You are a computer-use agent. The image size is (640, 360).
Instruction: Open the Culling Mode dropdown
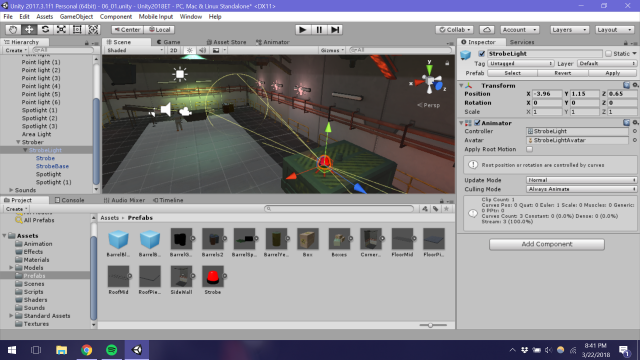(x=581, y=189)
